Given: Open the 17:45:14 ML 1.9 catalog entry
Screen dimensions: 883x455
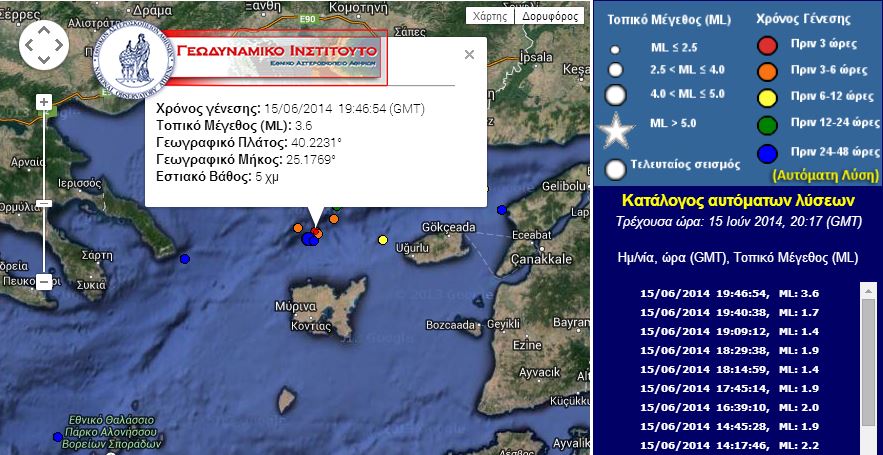Looking at the screenshot, I should tap(729, 389).
